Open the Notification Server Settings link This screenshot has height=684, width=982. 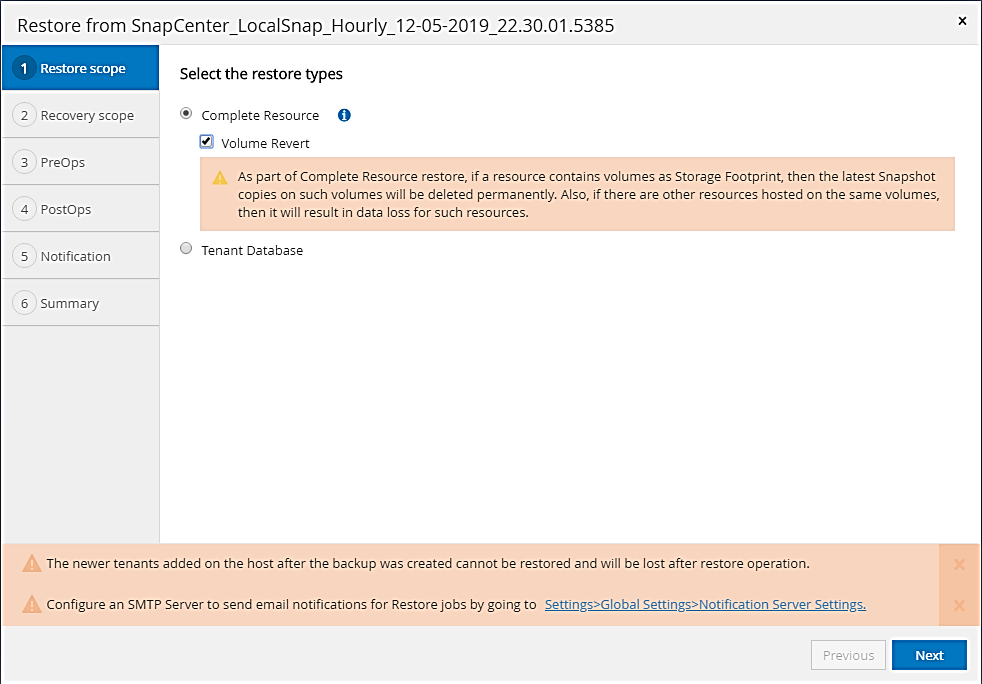[x=705, y=605]
